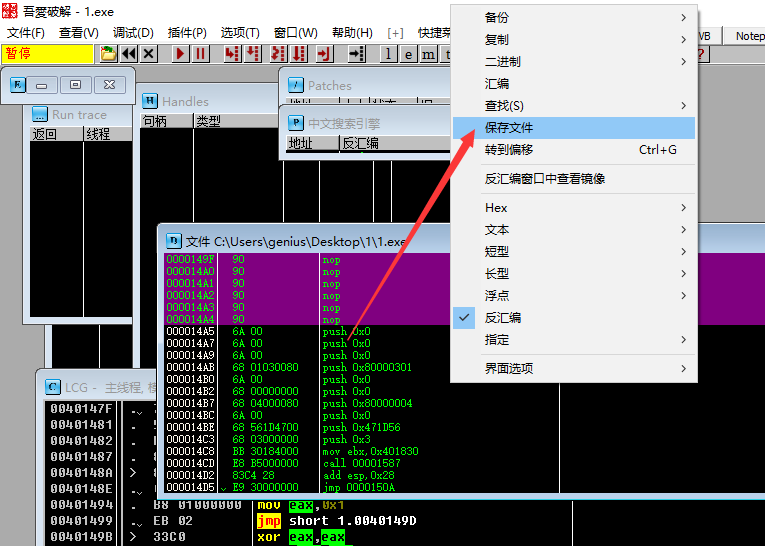Click the trace over toolbar icon
Image resolution: width=765 pixels, height=546 pixels.
299,54
